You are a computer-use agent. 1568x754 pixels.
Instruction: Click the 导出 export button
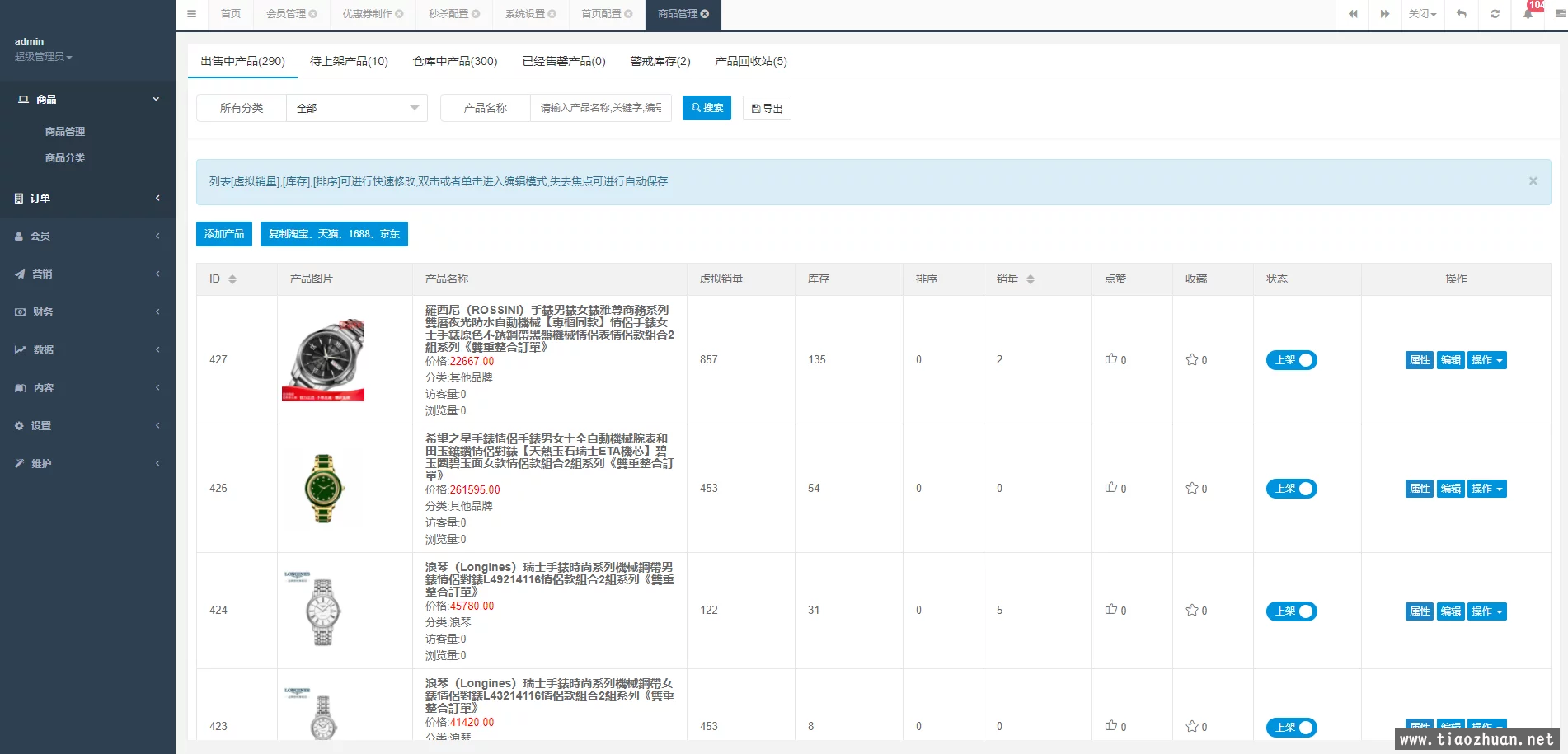(x=767, y=108)
